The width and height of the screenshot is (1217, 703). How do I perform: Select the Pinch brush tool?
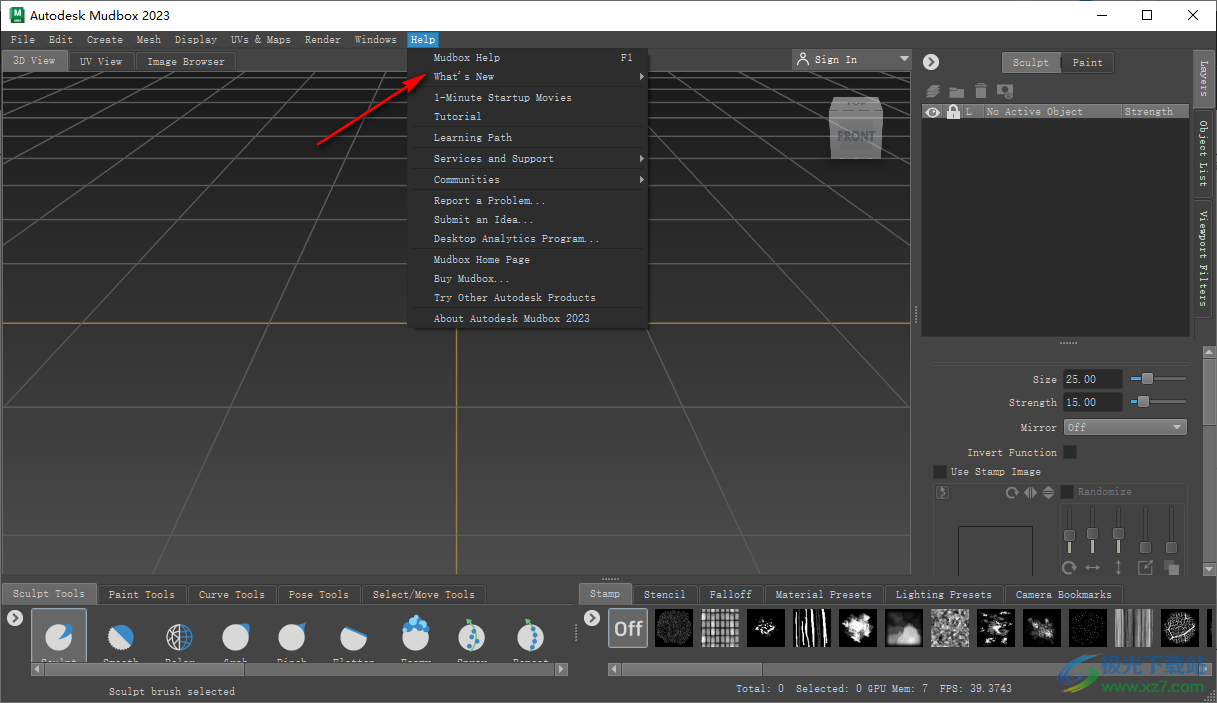pos(292,636)
